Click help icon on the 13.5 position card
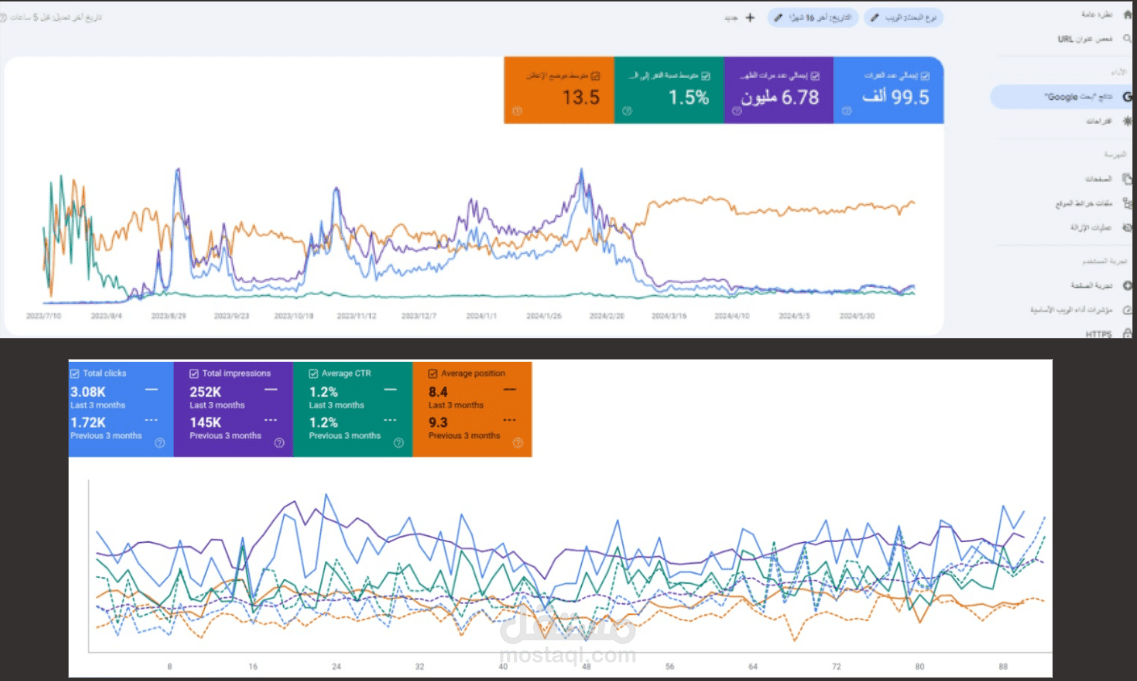This screenshot has width=1137, height=681. tap(517, 111)
